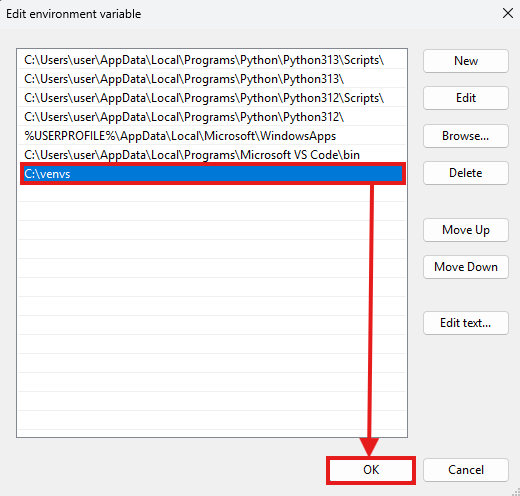Select the C:\venvs path entry
This screenshot has width=520, height=496.
213,174
